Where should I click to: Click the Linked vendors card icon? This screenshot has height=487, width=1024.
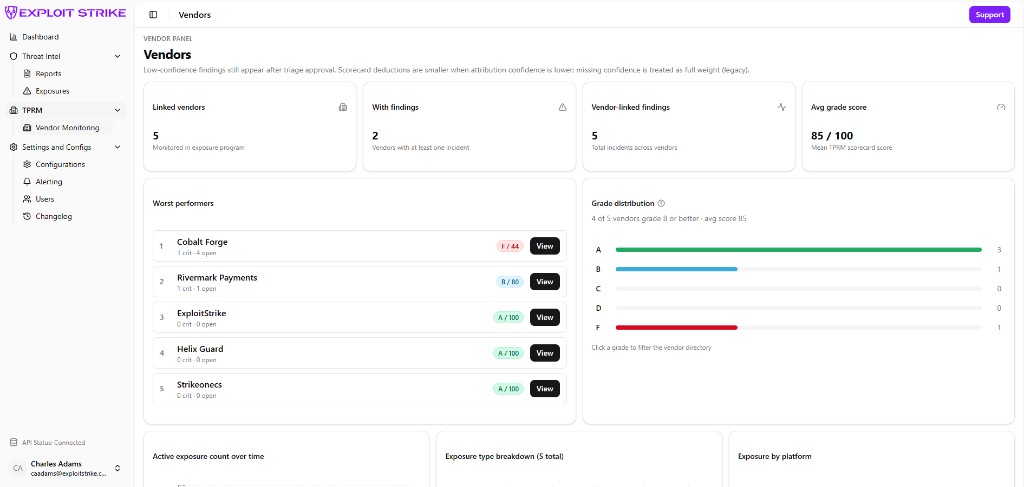(x=343, y=107)
